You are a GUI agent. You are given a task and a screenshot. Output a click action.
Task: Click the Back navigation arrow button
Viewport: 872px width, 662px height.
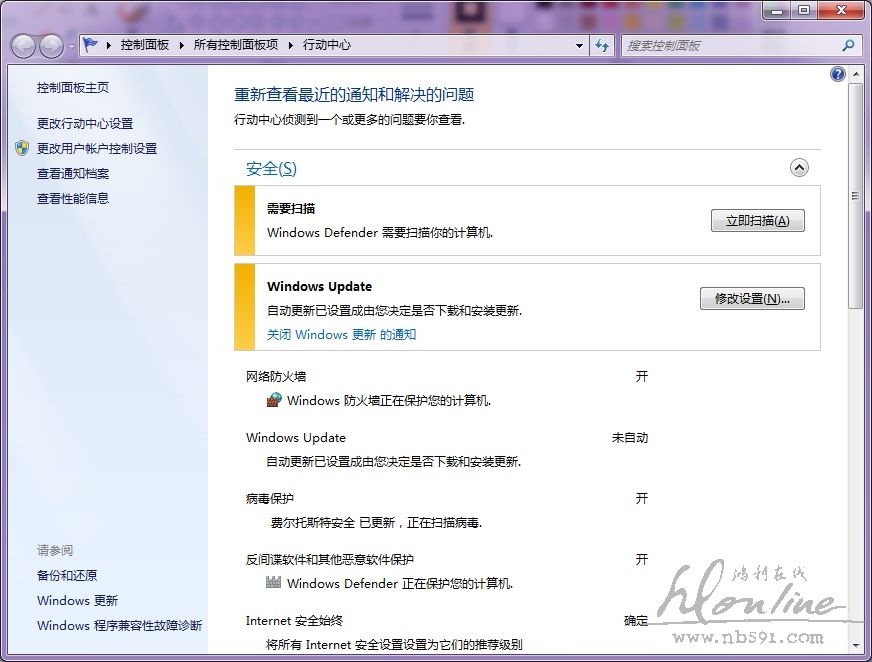click(x=24, y=46)
